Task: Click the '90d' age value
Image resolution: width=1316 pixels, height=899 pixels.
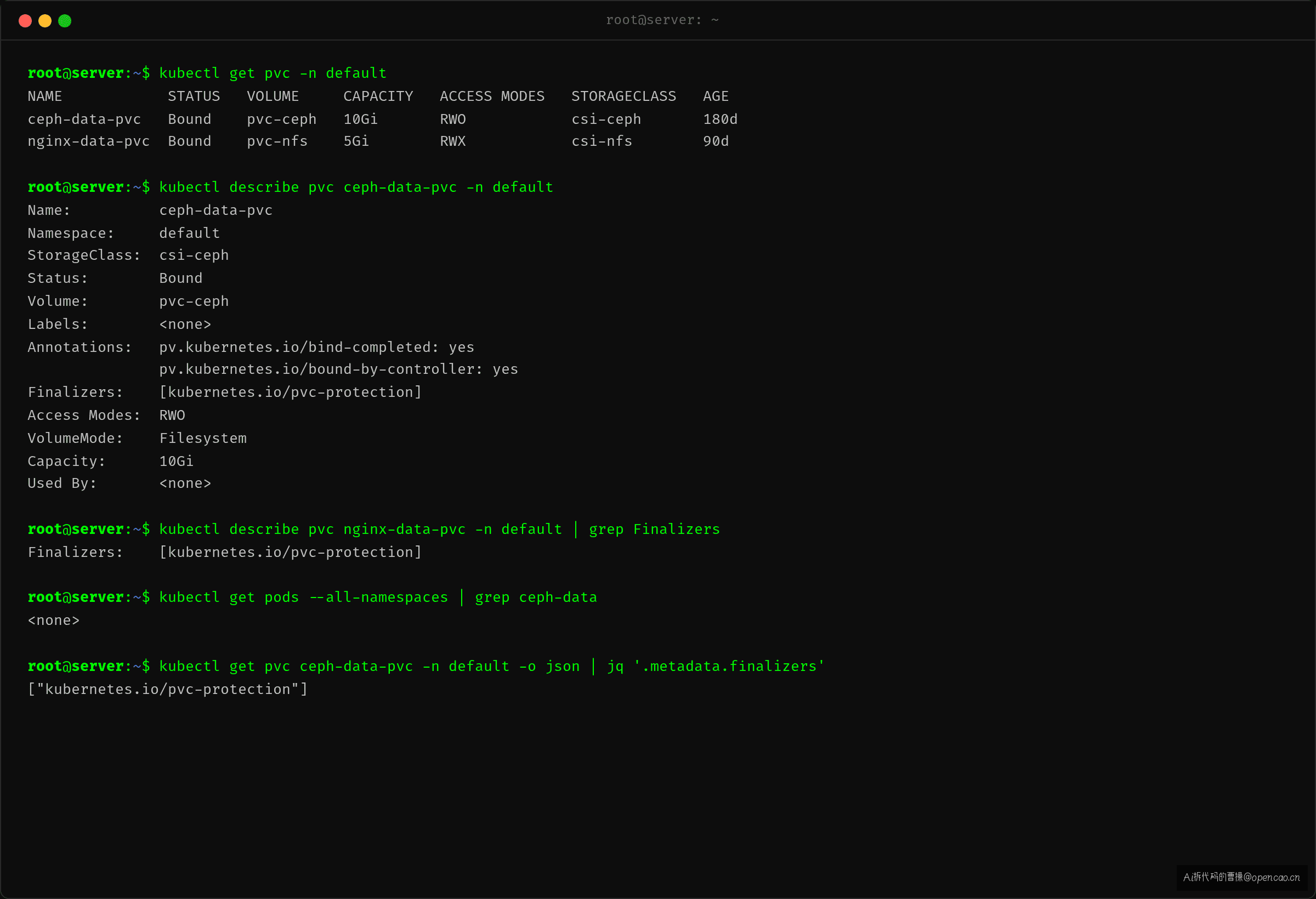Action: [x=716, y=141]
